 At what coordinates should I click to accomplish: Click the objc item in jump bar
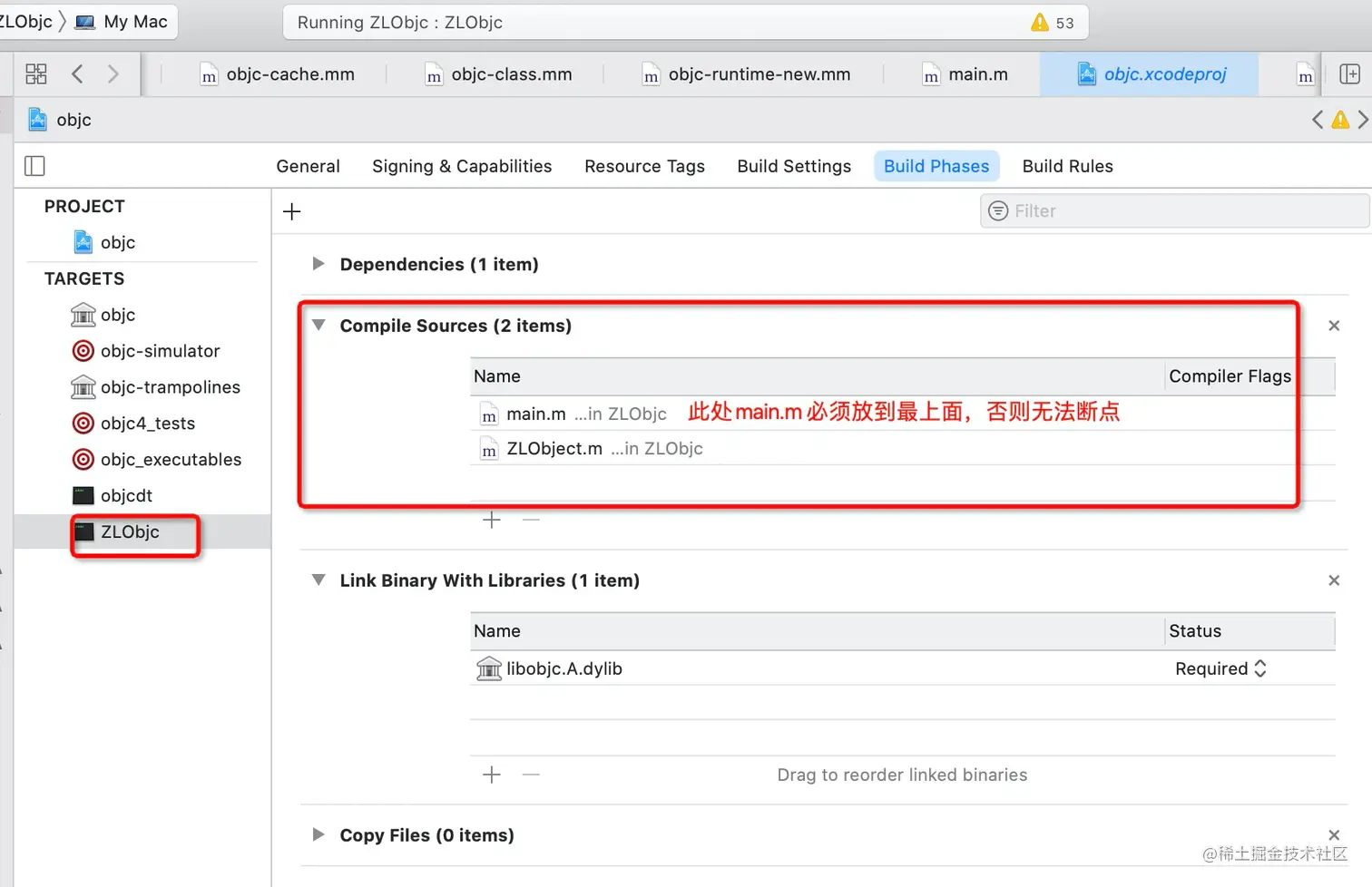73,120
